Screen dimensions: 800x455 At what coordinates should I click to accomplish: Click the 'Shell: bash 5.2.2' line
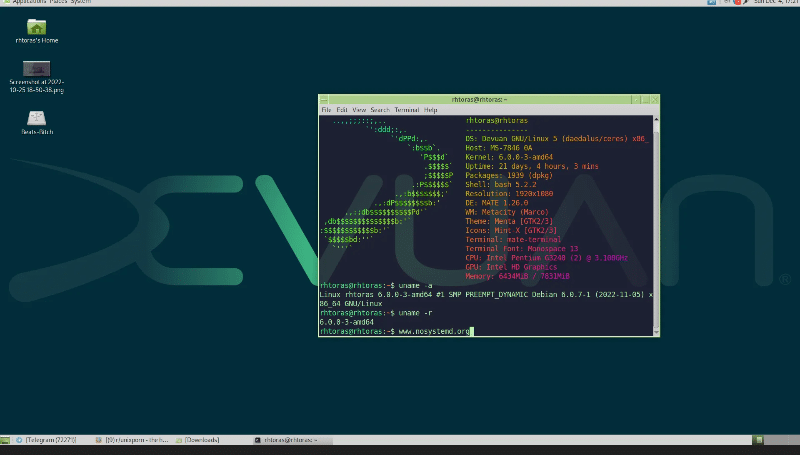[501, 185]
